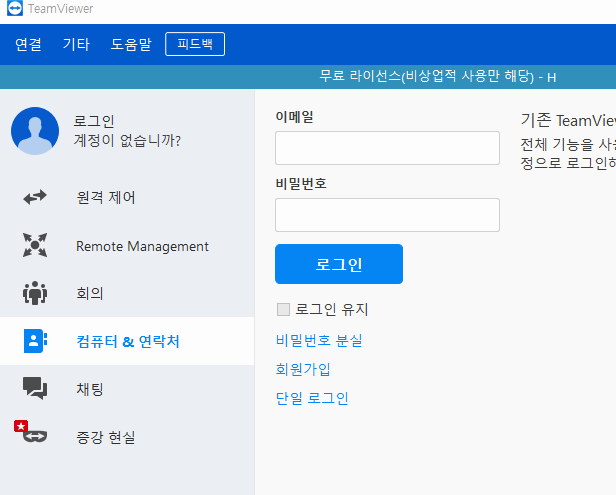Select 증강 현실 in the sidebar
The width and height of the screenshot is (616, 495).
tap(127, 437)
